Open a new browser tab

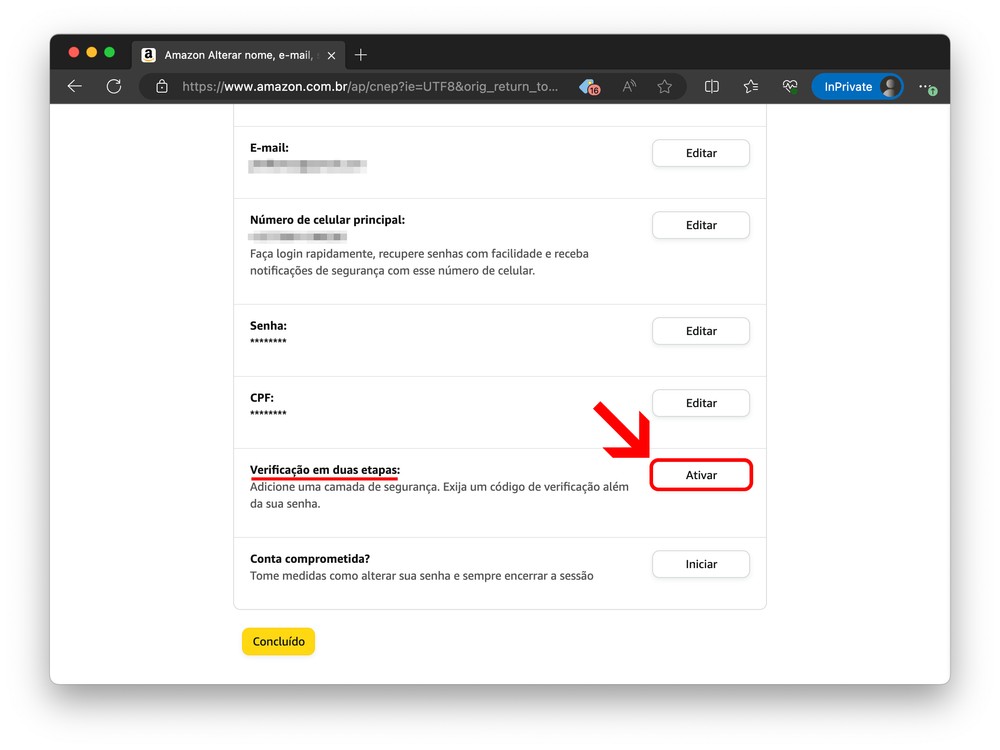point(361,55)
